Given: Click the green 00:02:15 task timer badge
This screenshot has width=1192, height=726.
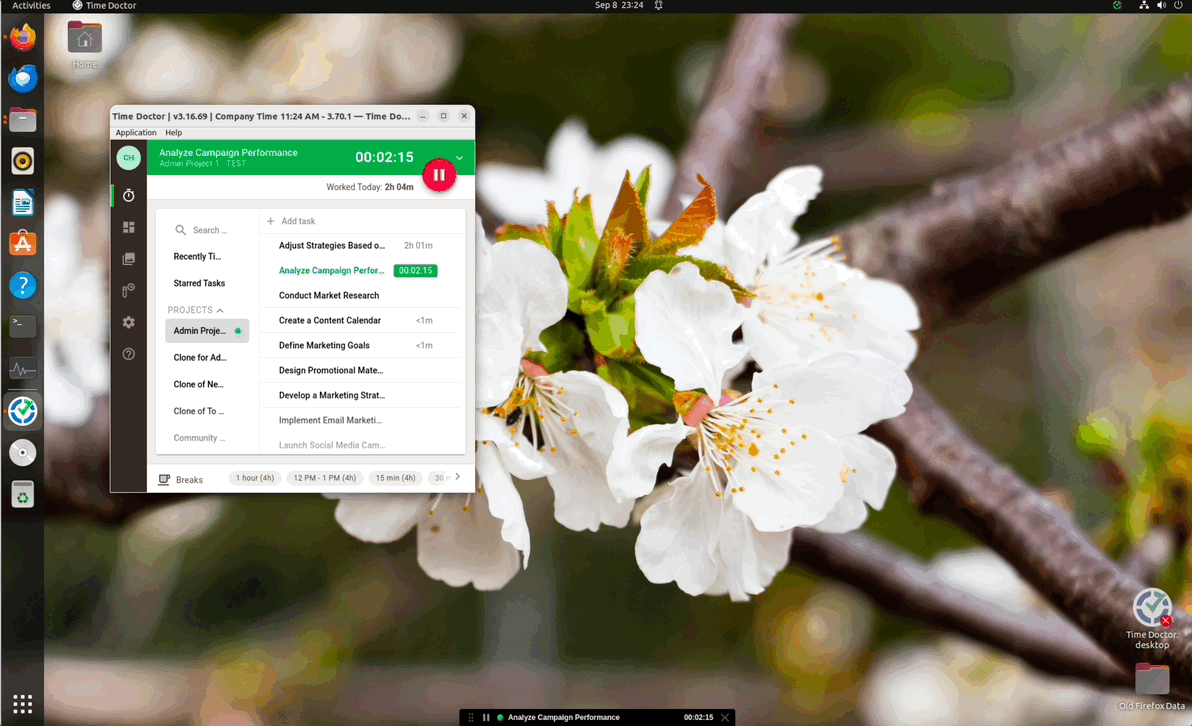Looking at the screenshot, I should [x=415, y=271].
